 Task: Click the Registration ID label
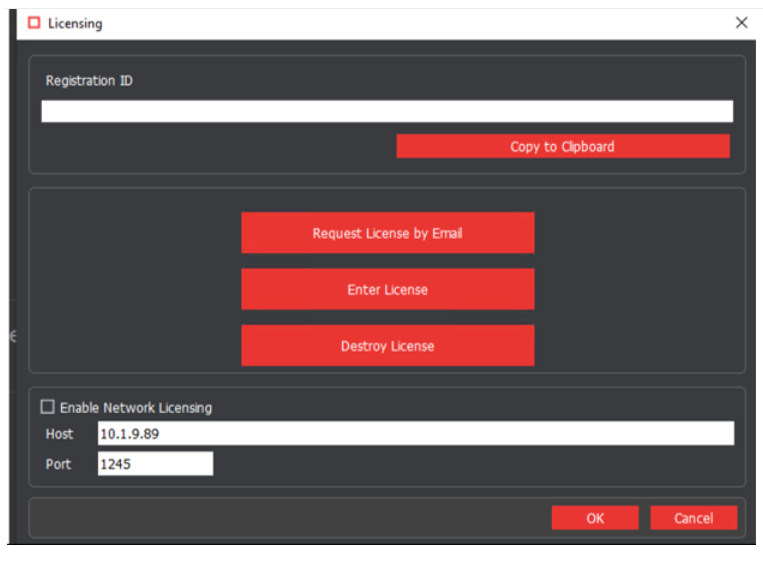89,81
